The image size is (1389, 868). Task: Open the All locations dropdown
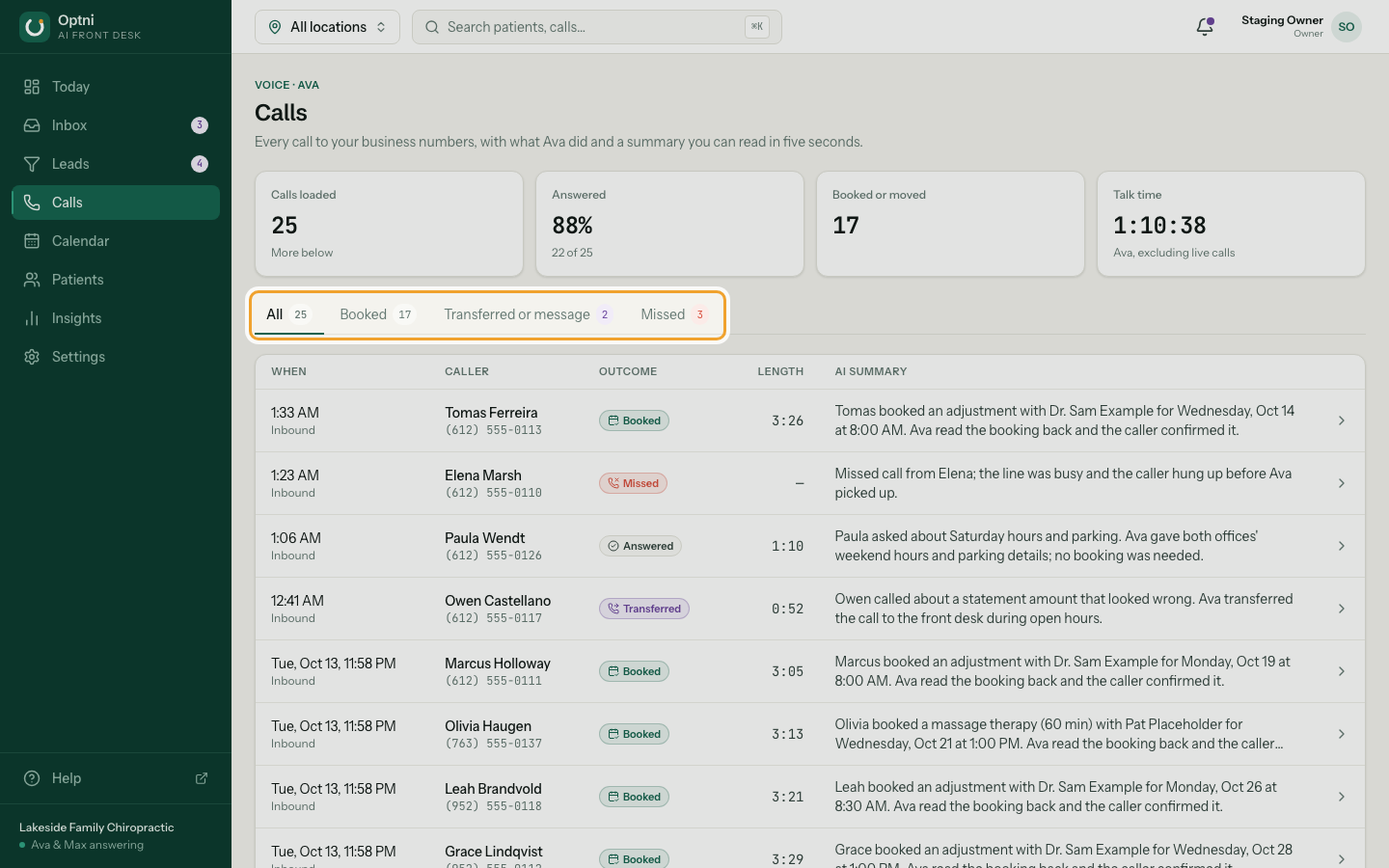(327, 27)
